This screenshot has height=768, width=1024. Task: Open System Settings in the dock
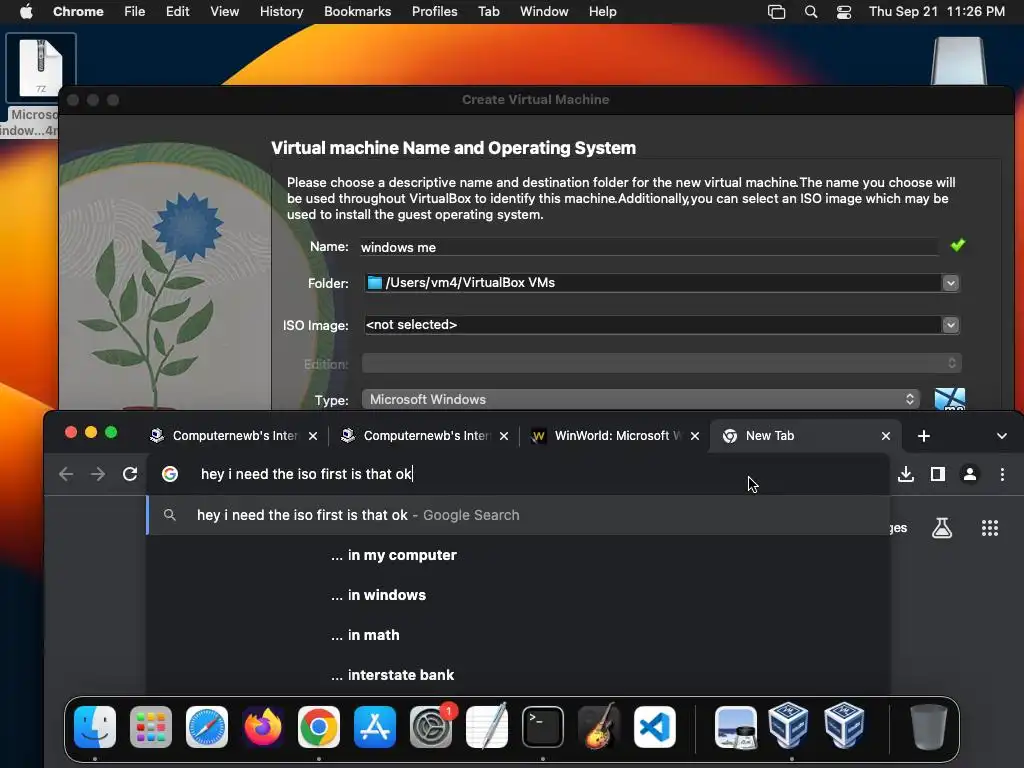coord(431,727)
